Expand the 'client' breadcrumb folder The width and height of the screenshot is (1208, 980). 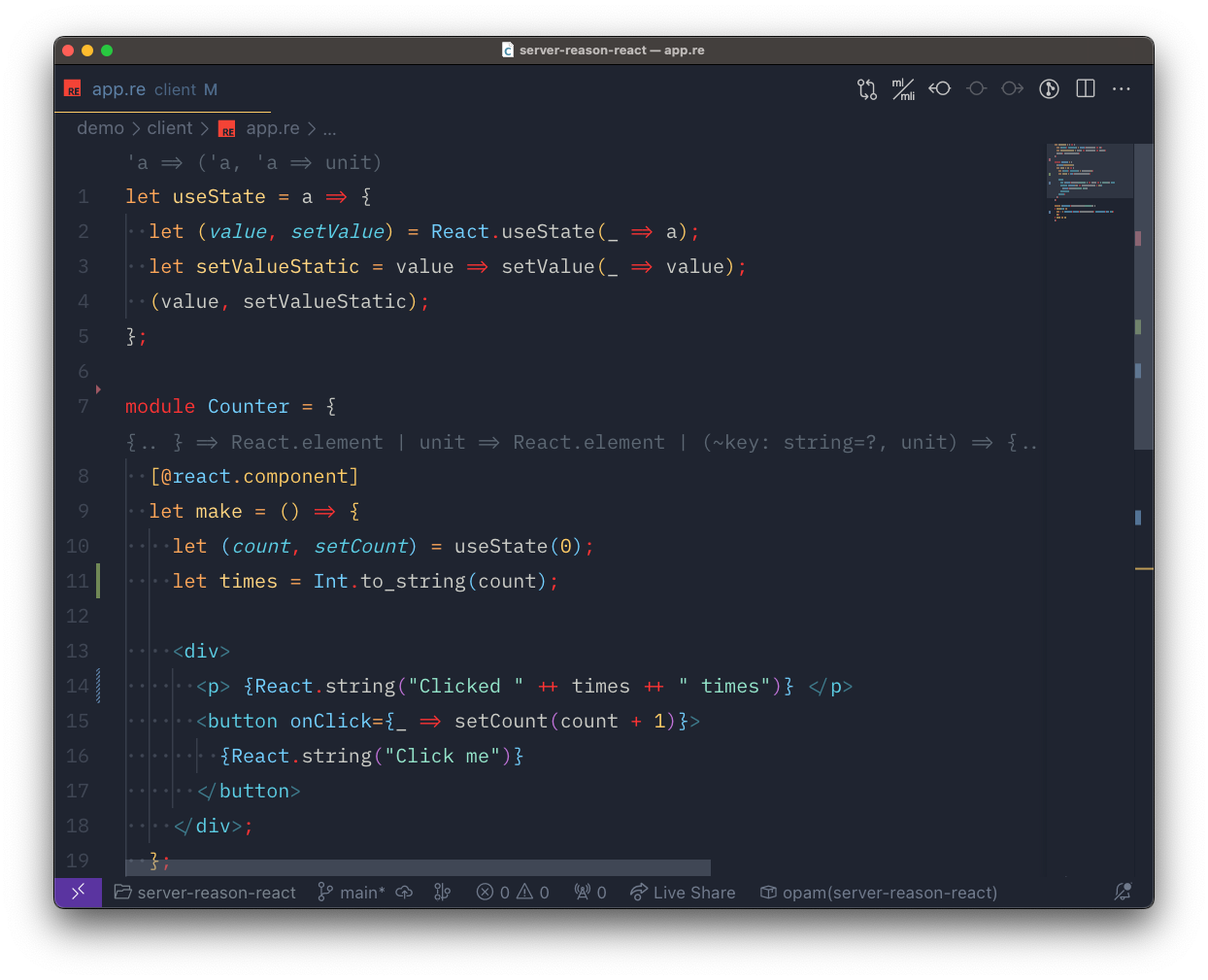click(x=170, y=128)
